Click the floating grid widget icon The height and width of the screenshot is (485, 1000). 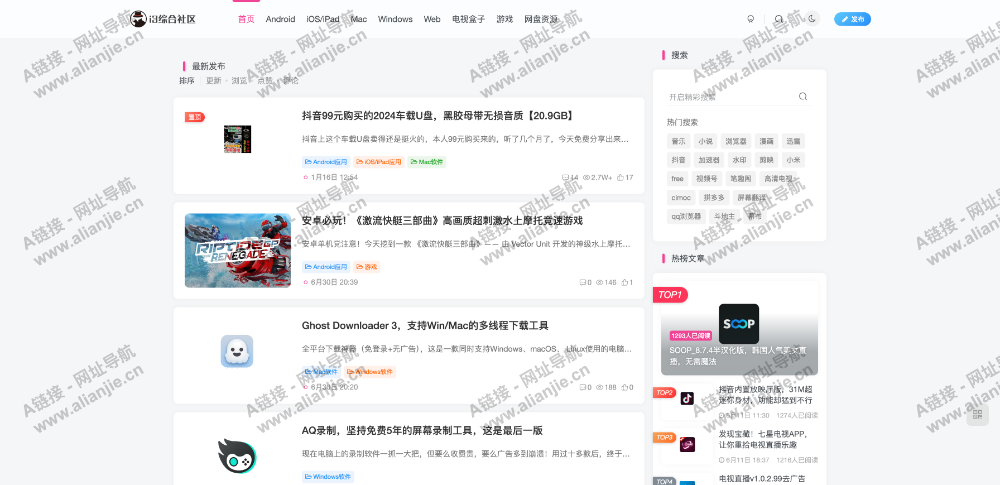coord(977,415)
